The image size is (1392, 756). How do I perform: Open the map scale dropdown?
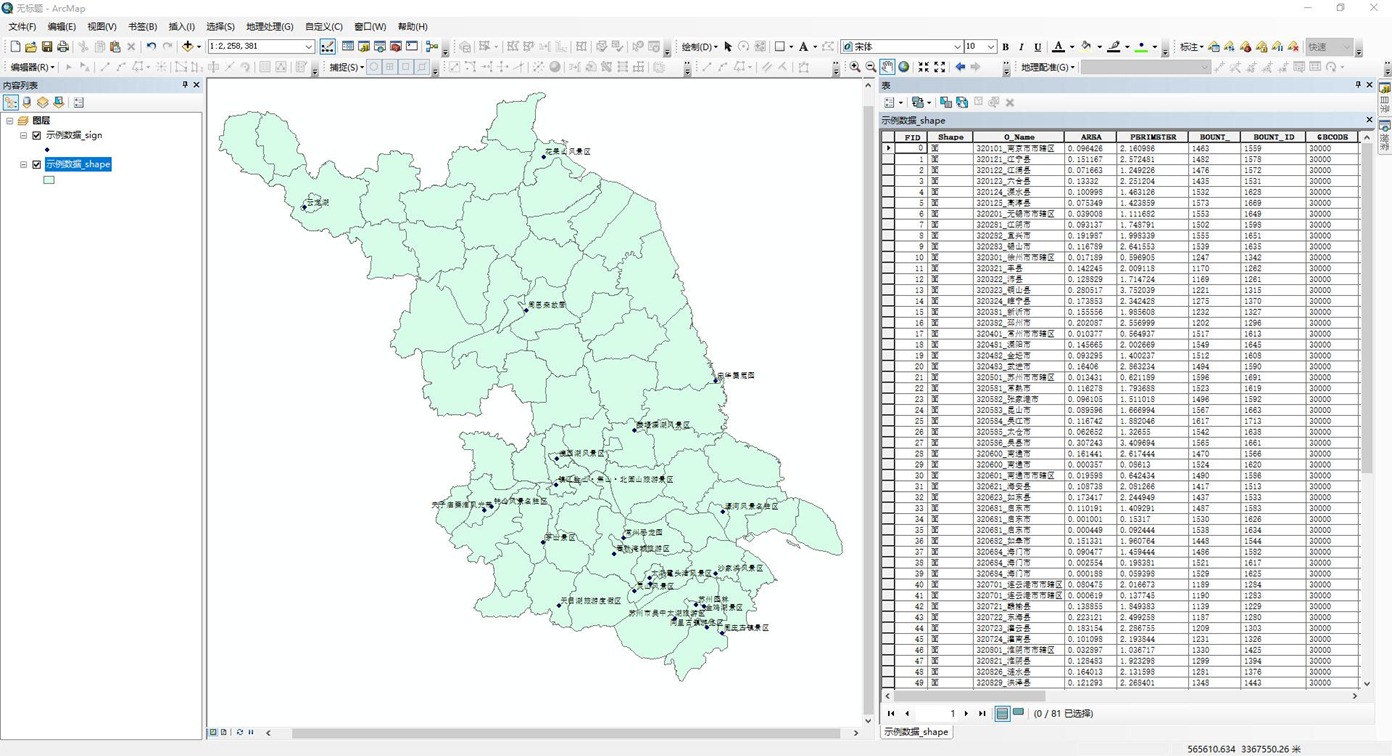[309, 46]
